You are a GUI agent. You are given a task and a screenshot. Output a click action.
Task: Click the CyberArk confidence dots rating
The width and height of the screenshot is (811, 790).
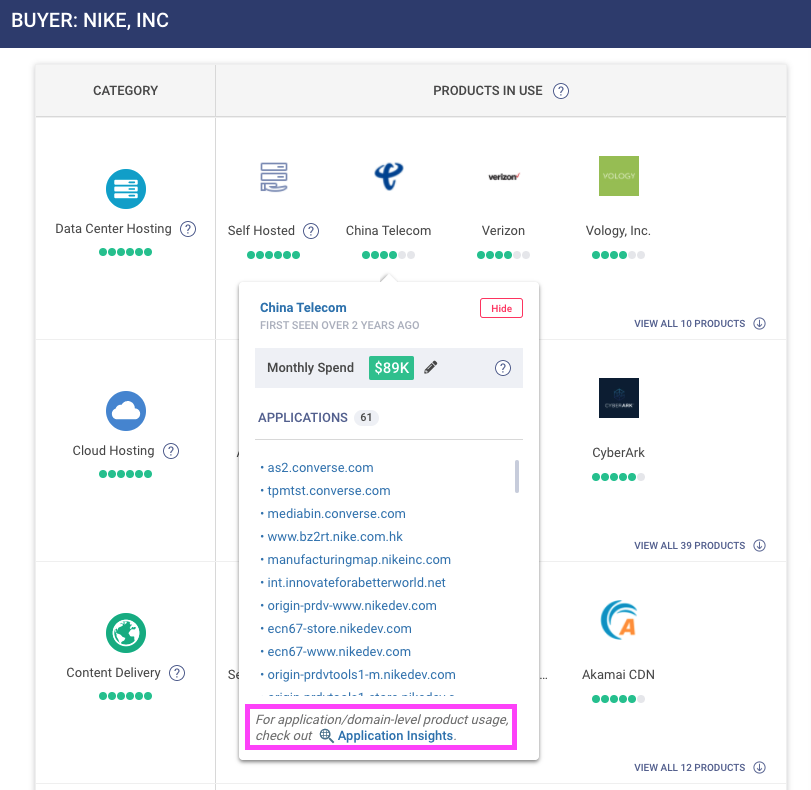point(619,476)
